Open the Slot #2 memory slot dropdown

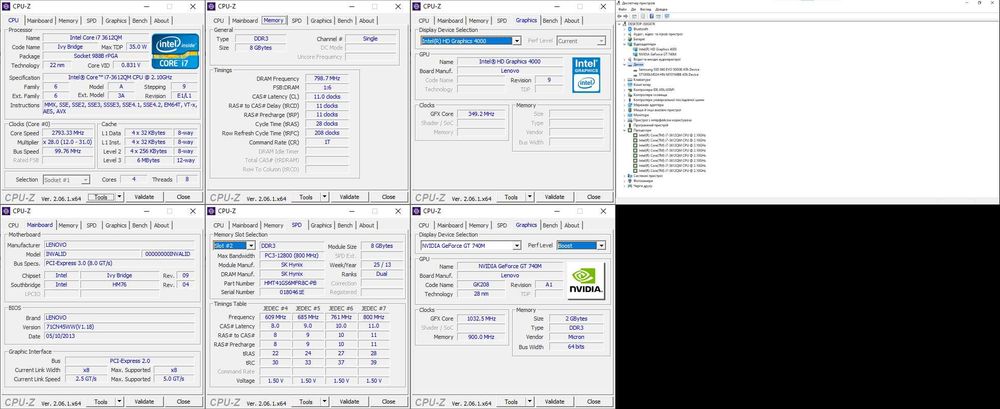click(x=251, y=246)
